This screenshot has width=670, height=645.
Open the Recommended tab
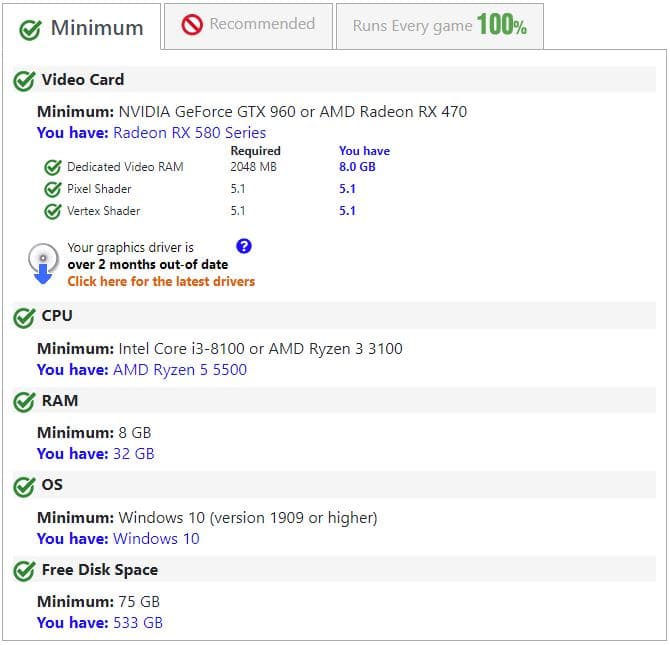tap(248, 26)
